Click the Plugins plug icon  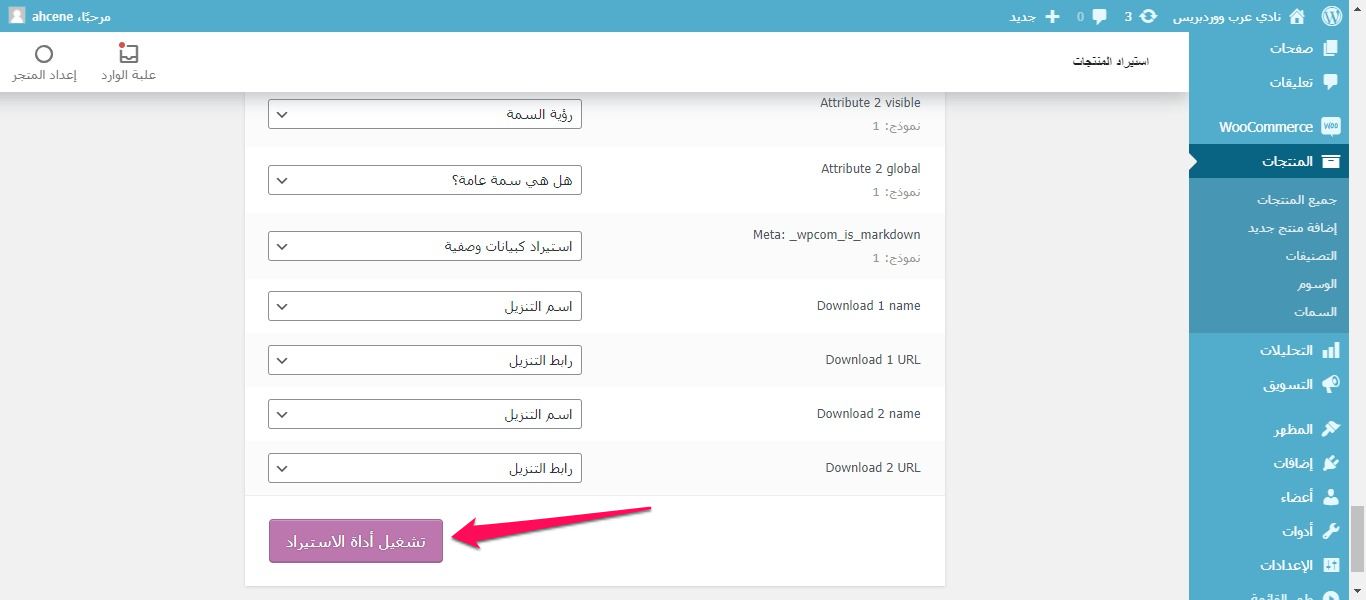pos(1330,463)
